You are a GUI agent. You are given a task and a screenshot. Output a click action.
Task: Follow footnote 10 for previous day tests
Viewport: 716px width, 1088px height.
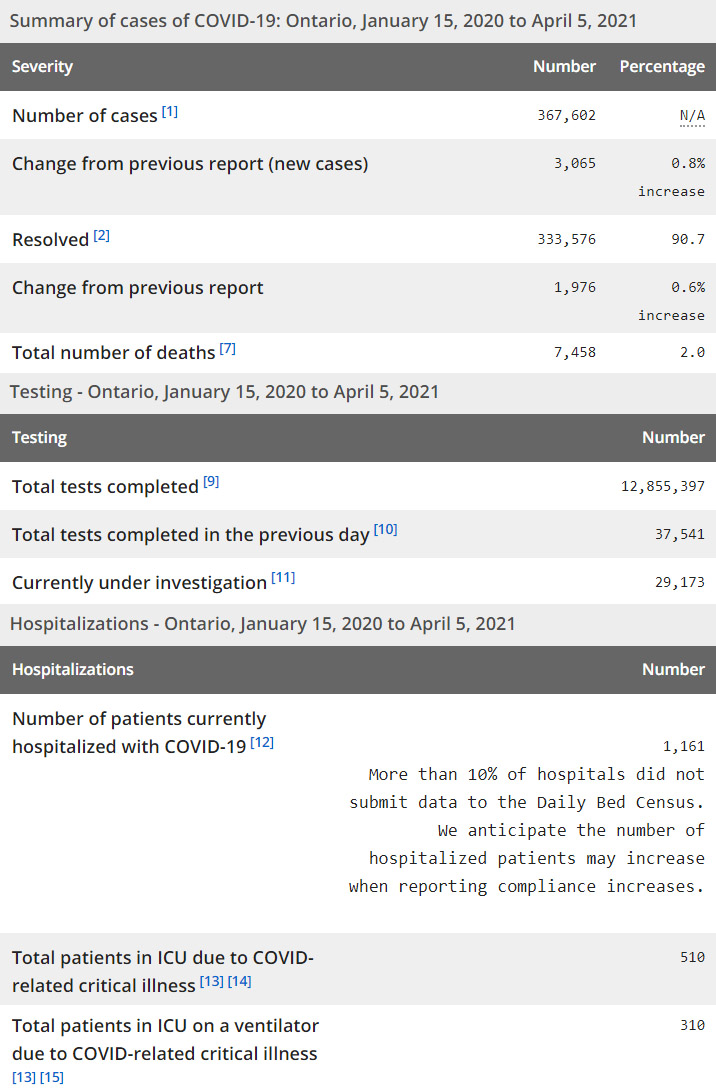click(385, 529)
